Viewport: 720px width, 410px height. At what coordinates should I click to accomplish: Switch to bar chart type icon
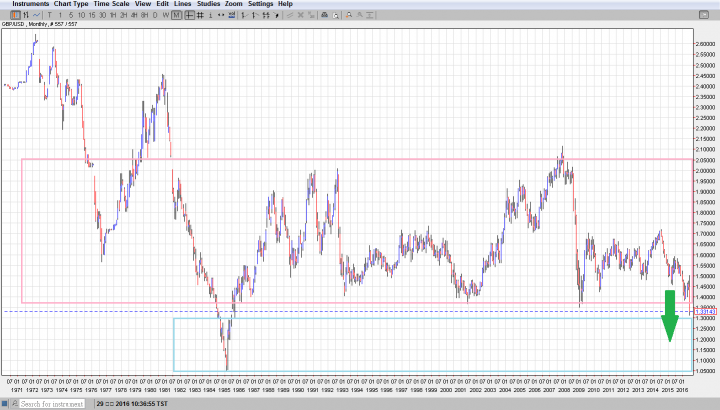pyautogui.click(x=24, y=15)
